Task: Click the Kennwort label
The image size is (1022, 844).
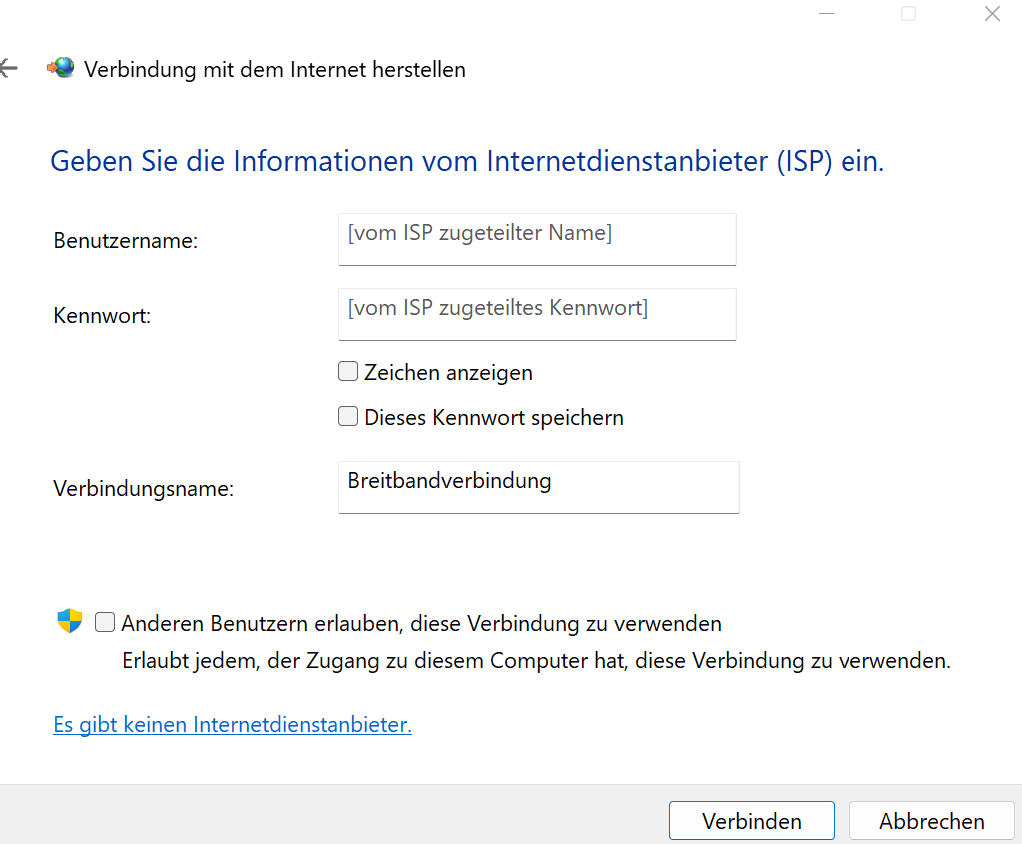Action: (102, 315)
